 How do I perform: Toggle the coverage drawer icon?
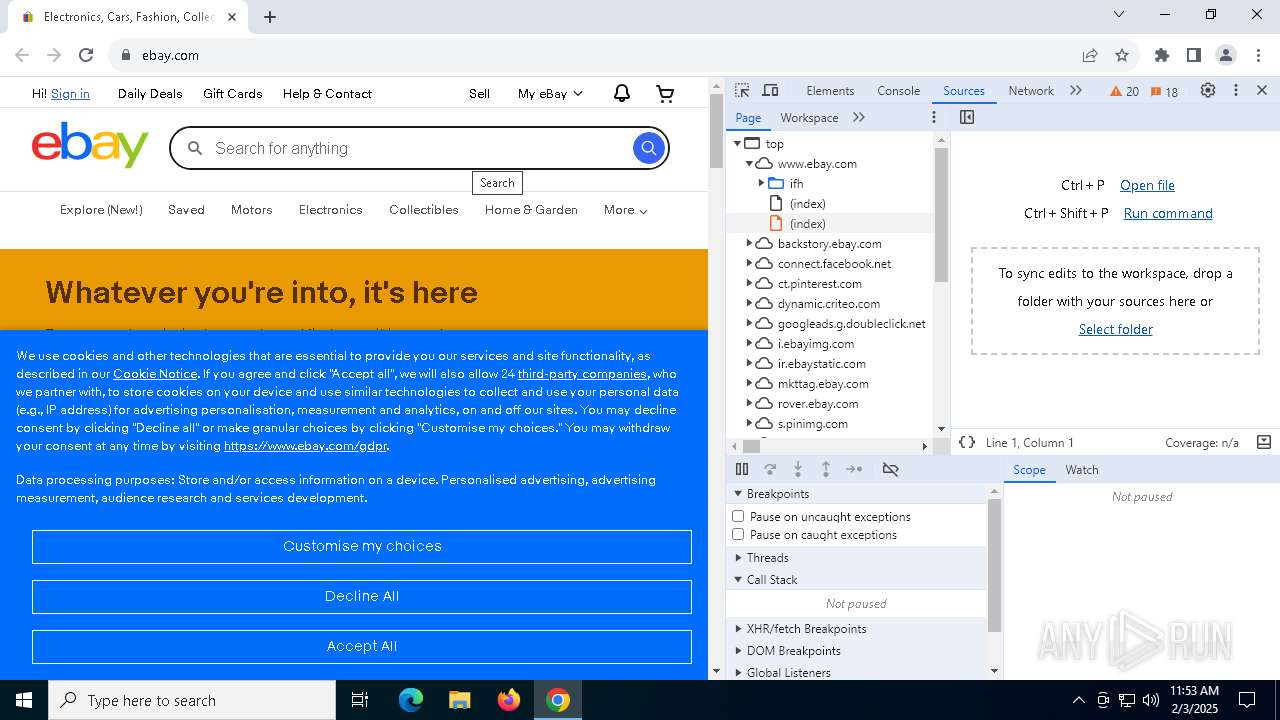click(1264, 442)
